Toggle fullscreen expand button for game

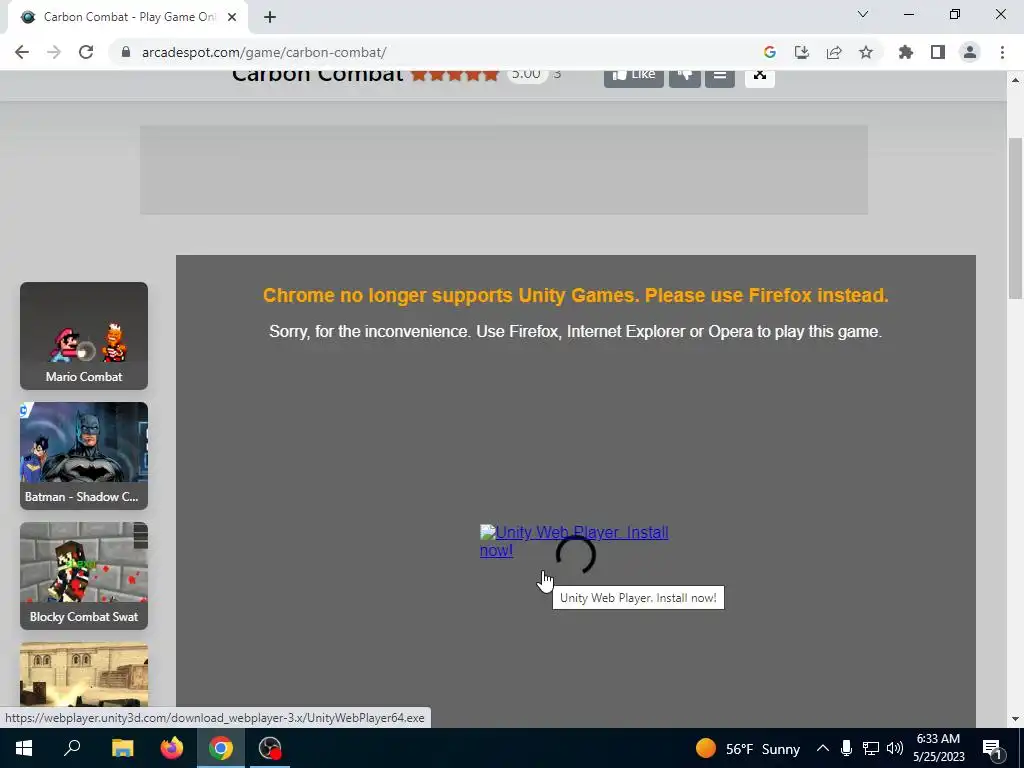point(760,77)
